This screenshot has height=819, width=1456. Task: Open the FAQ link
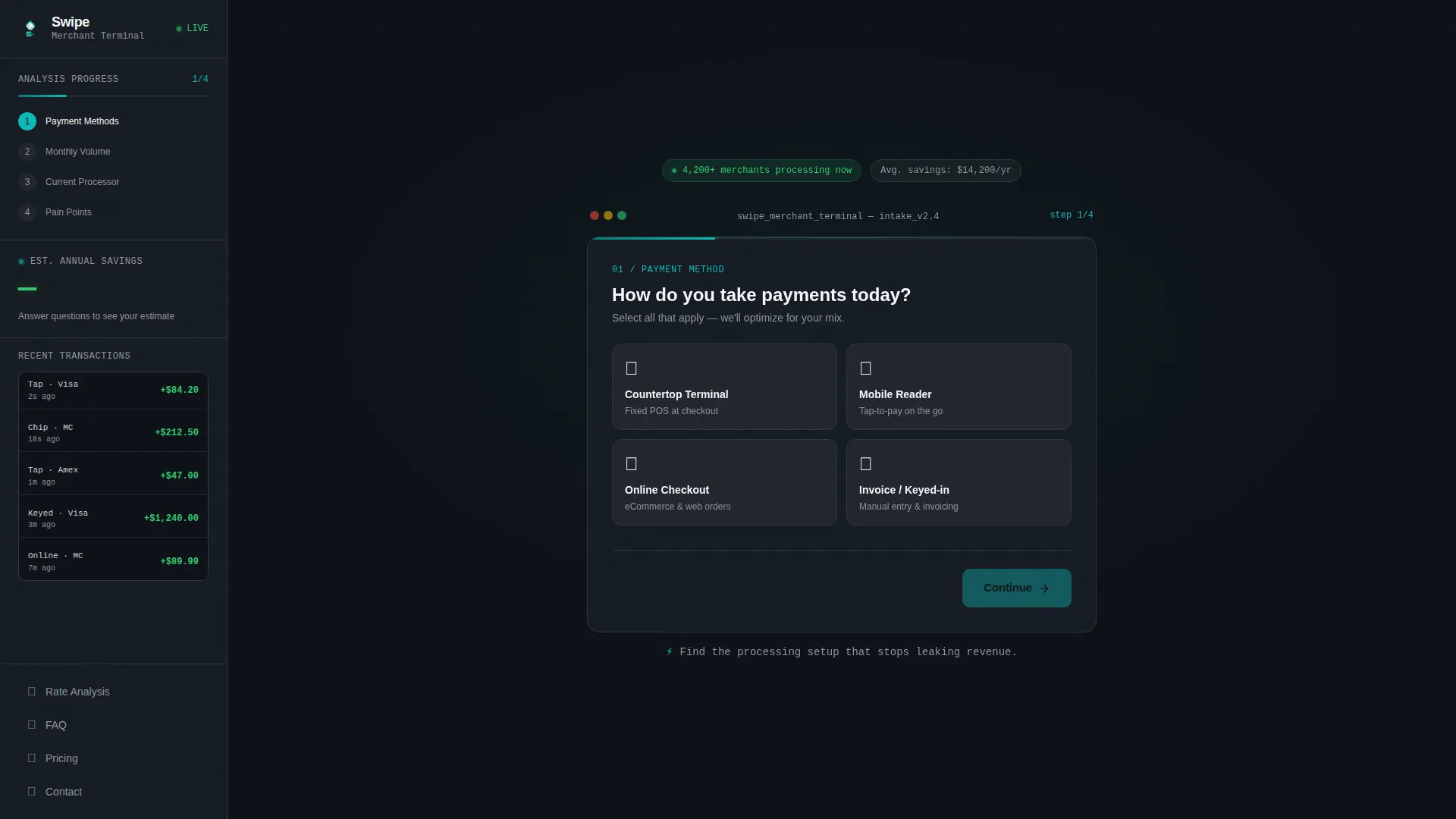[113, 725]
